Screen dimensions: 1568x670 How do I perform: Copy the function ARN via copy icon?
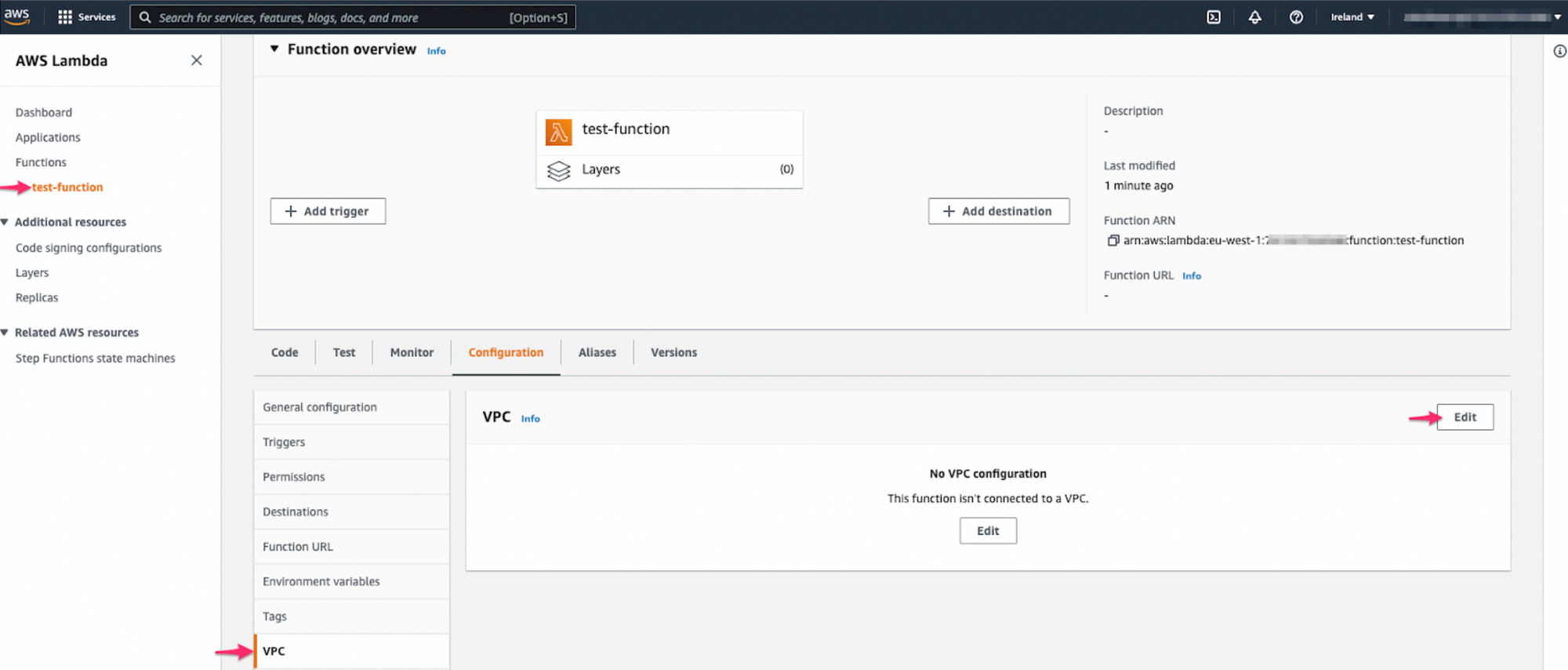pyautogui.click(x=1112, y=241)
